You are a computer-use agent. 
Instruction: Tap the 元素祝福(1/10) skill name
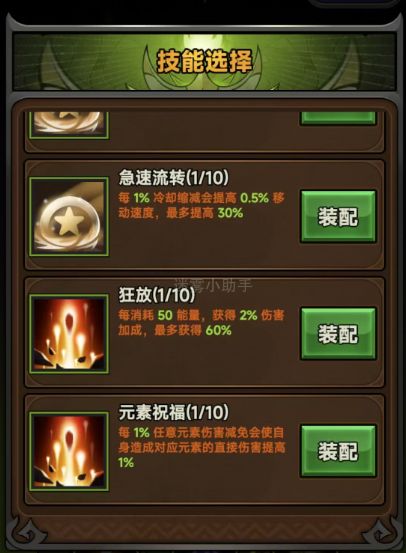coord(173,412)
